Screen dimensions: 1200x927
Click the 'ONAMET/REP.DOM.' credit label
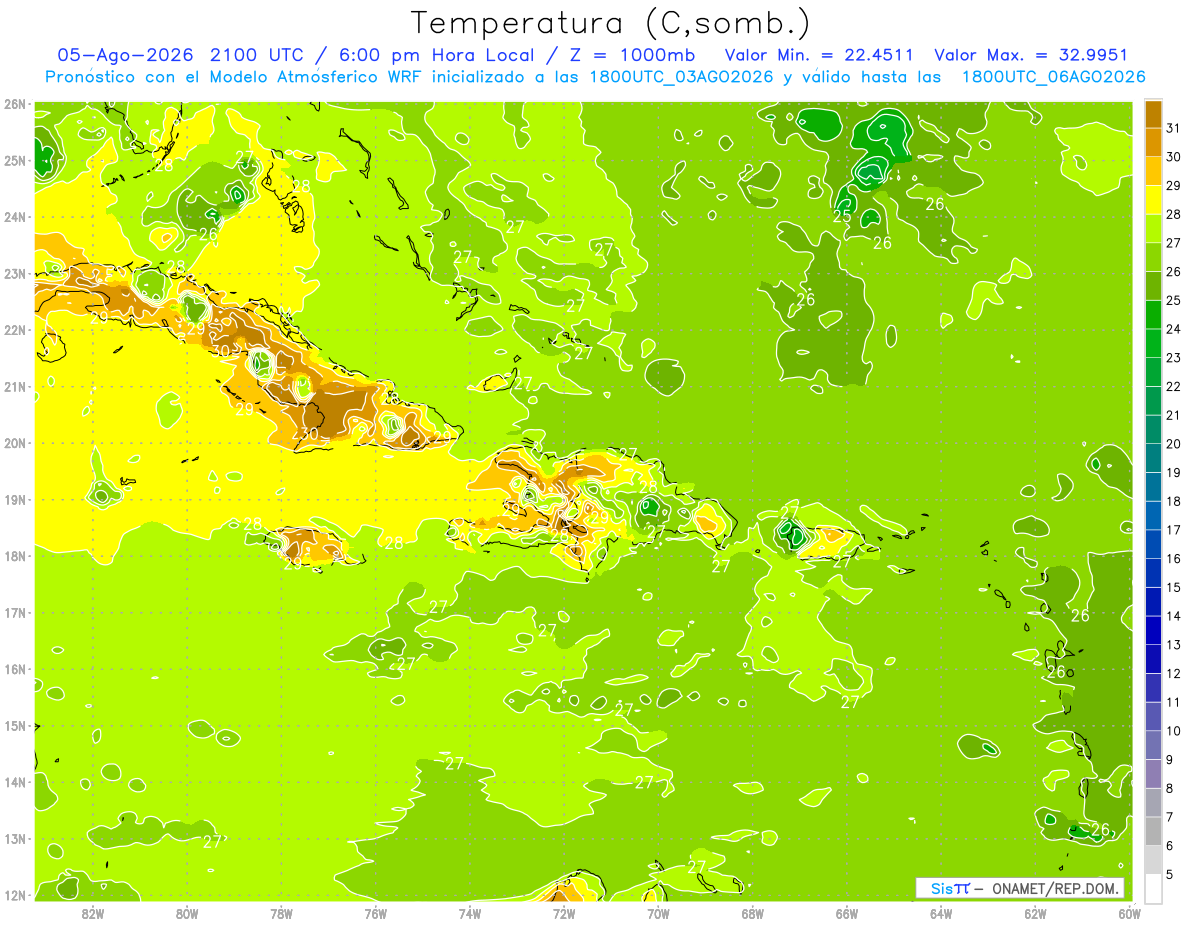pyautogui.click(x=1057, y=888)
